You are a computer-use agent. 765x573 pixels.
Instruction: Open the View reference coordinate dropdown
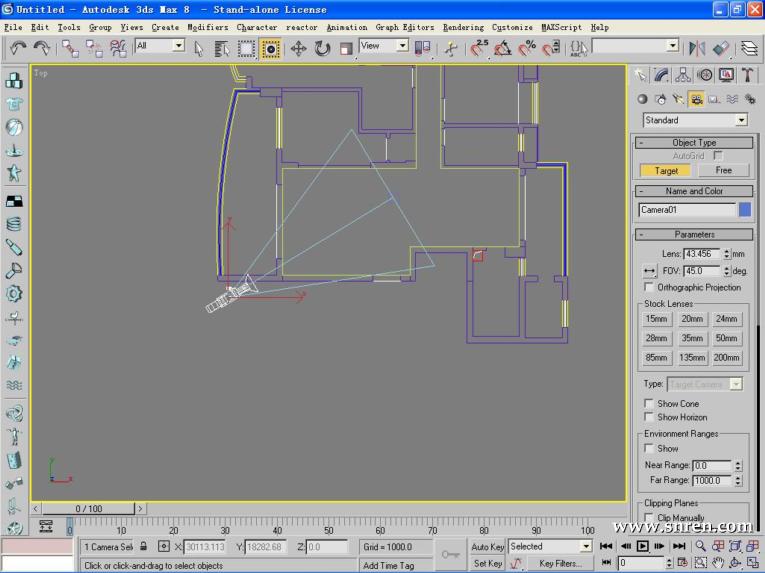pos(384,46)
